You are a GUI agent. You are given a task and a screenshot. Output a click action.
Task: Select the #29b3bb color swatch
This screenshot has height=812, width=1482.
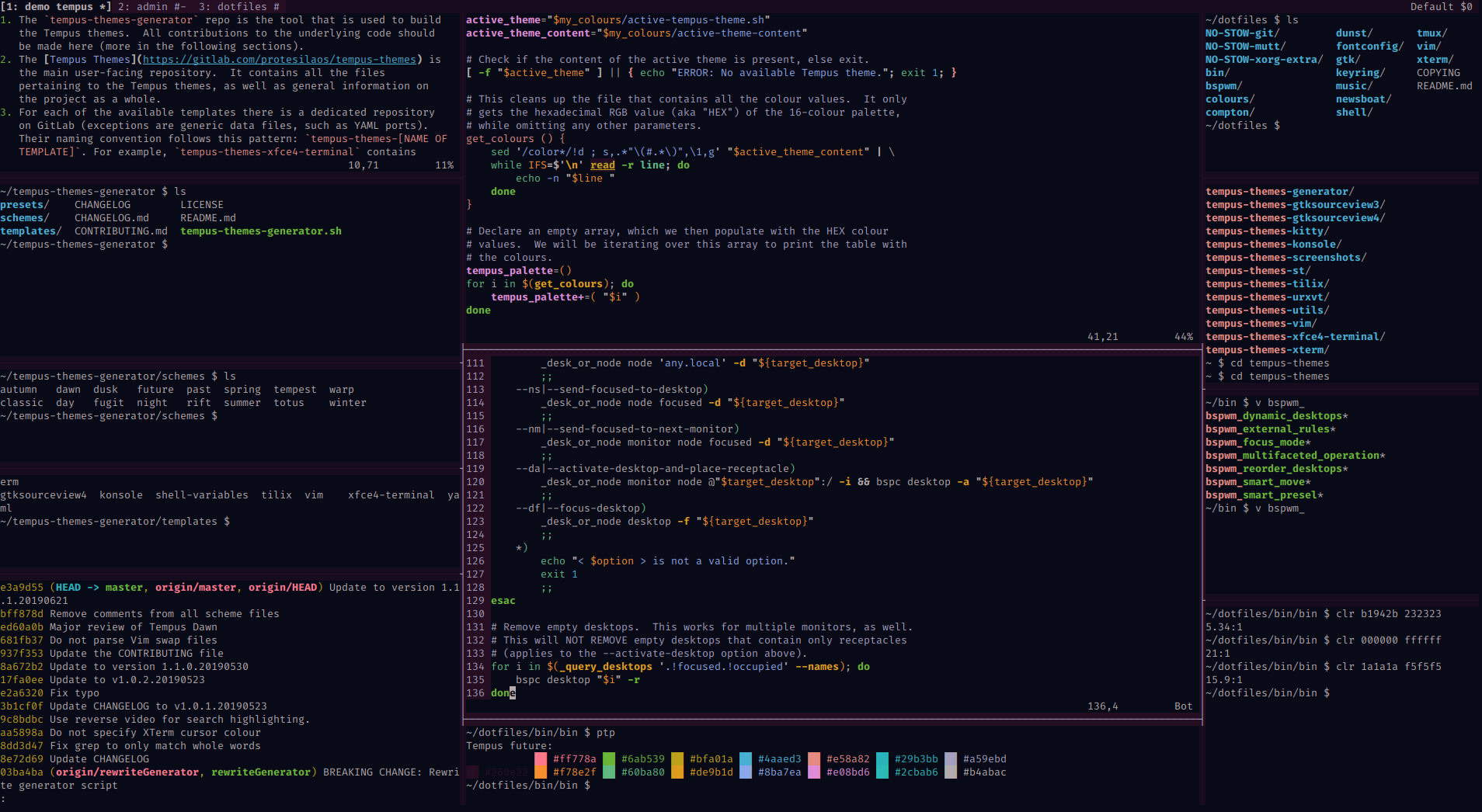pyautogui.click(x=882, y=759)
